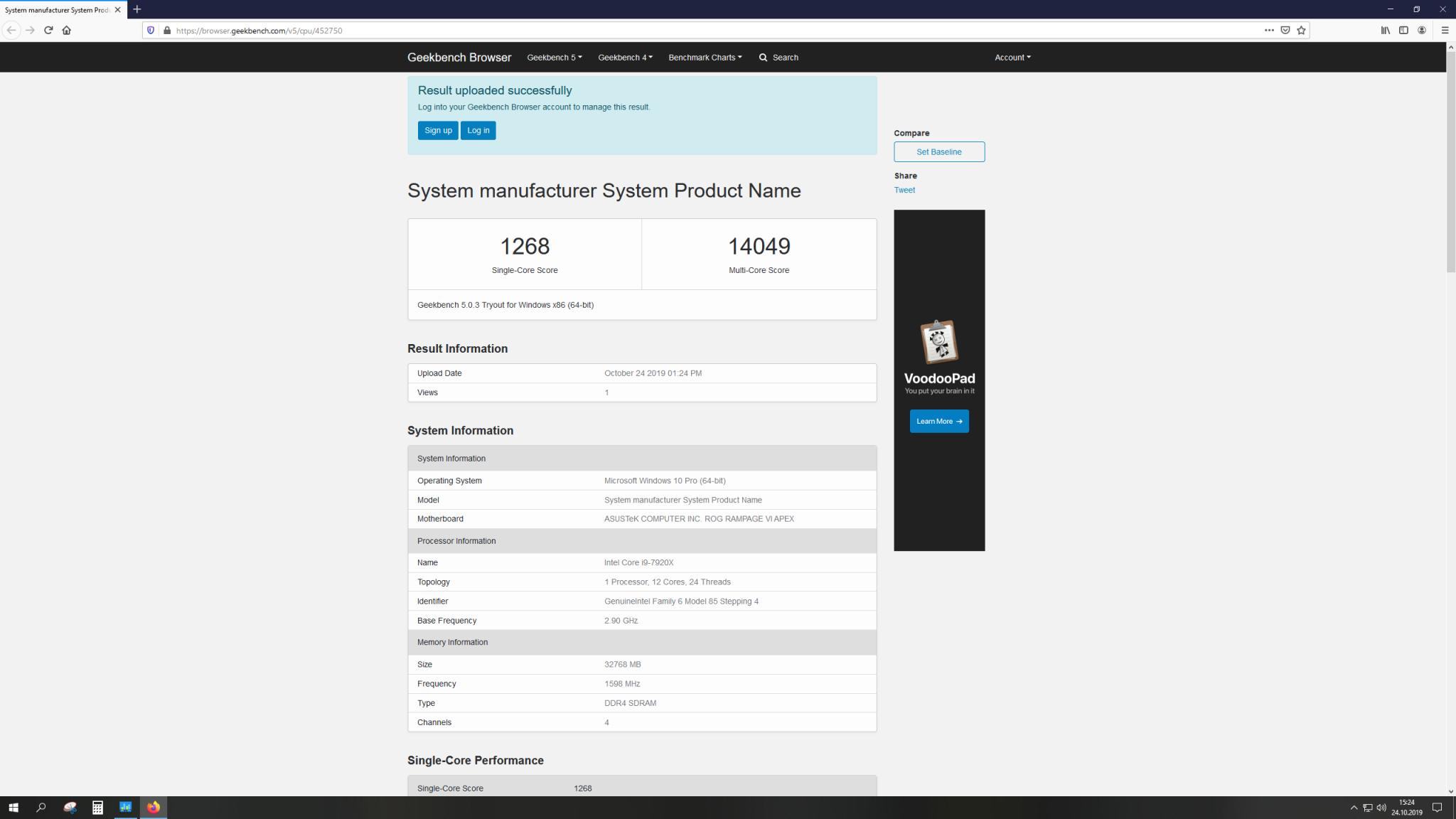Click the Tweet share link
This screenshot has height=819, width=1456.
[904, 190]
